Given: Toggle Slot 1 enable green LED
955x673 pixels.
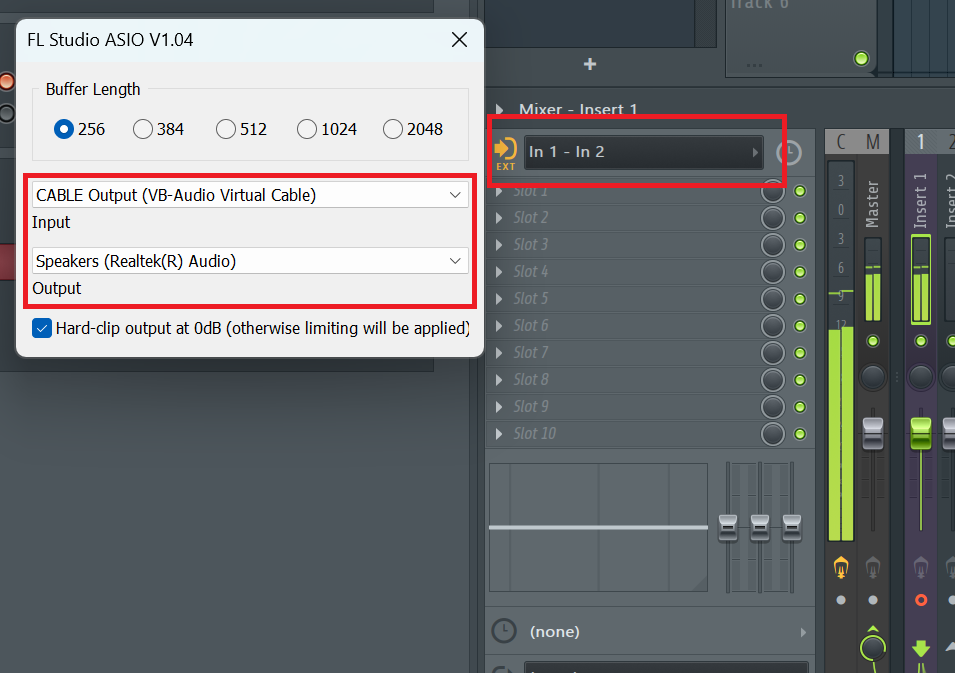Looking at the screenshot, I should (x=800, y=191).
